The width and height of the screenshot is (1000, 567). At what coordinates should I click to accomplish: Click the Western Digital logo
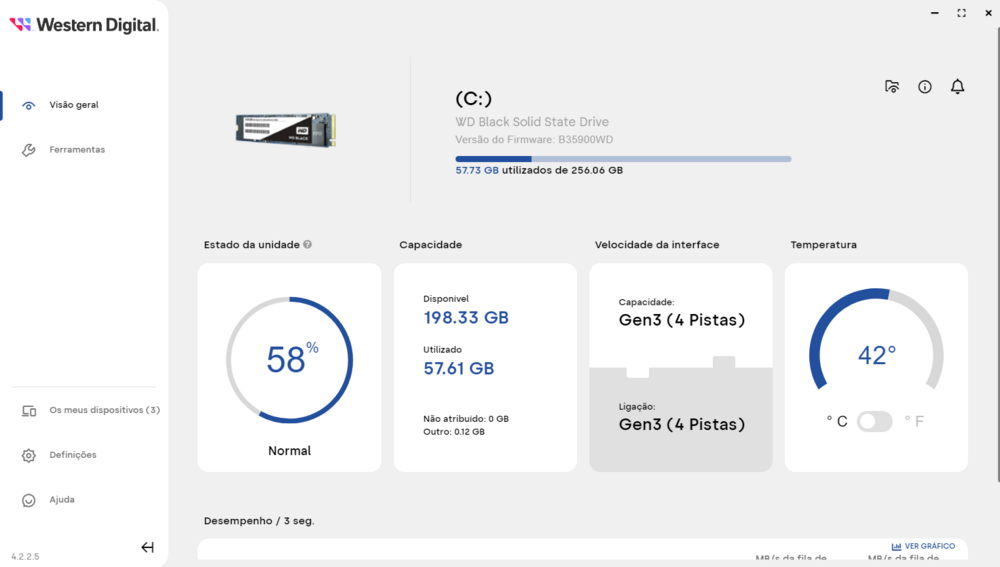pos(84,25)
